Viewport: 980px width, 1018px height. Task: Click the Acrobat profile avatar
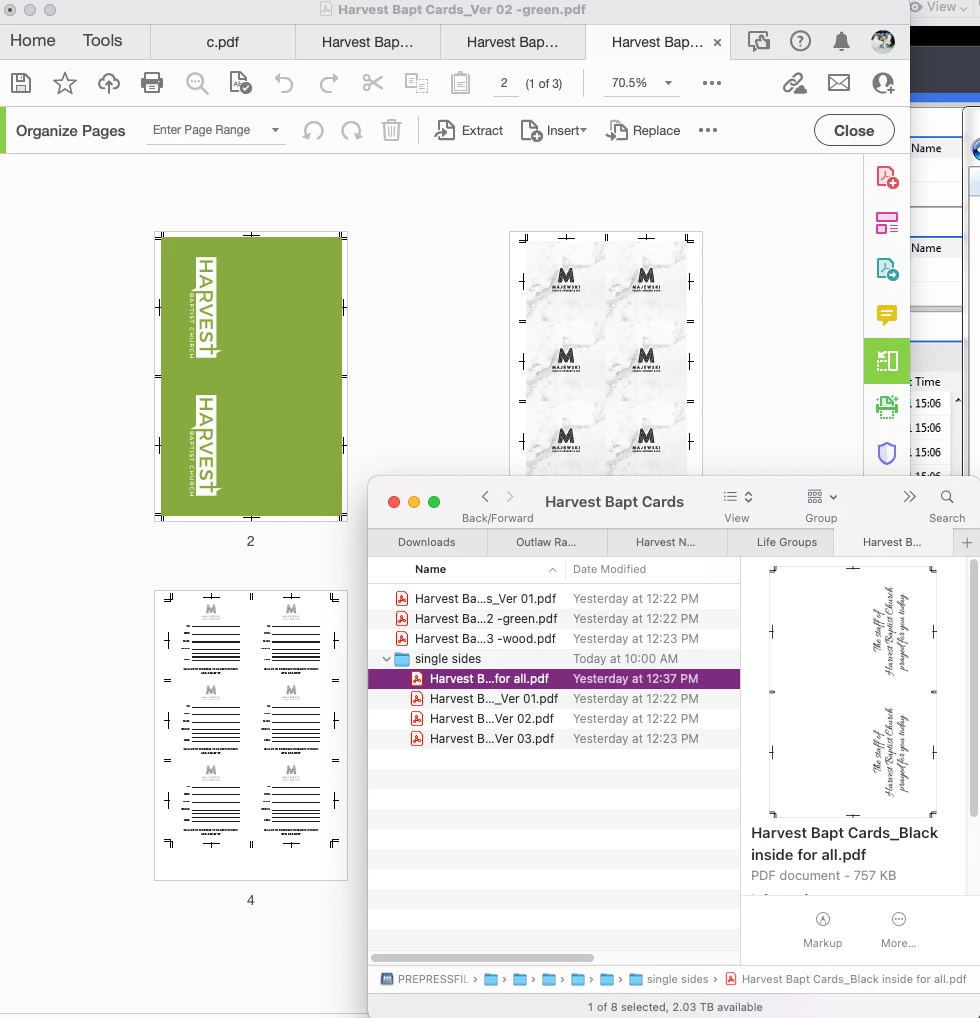[x=883, y=42]
